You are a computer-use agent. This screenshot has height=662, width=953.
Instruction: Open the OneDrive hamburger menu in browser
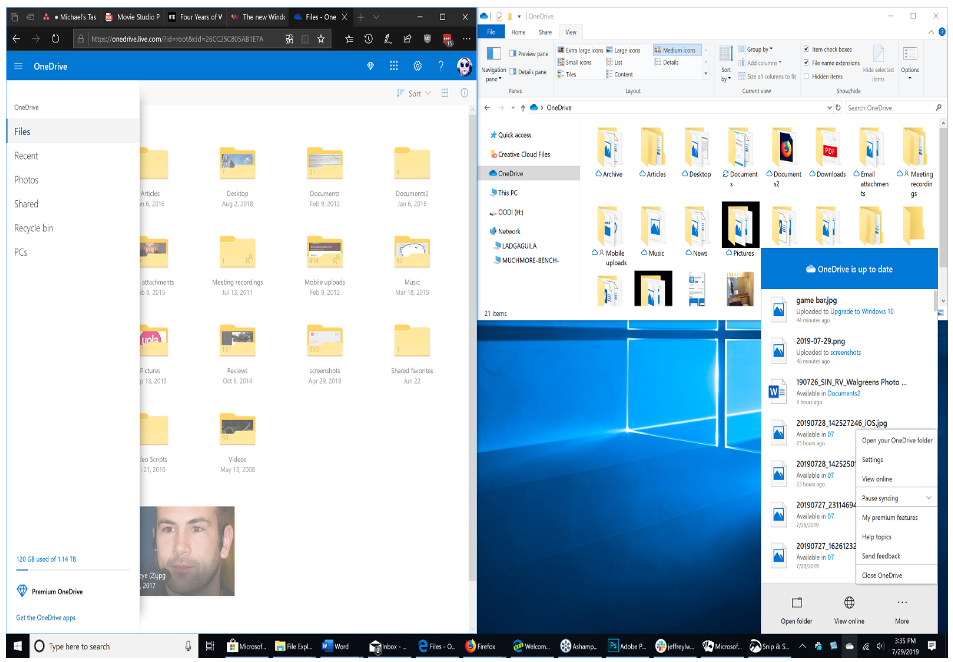[x=18, y=66]
